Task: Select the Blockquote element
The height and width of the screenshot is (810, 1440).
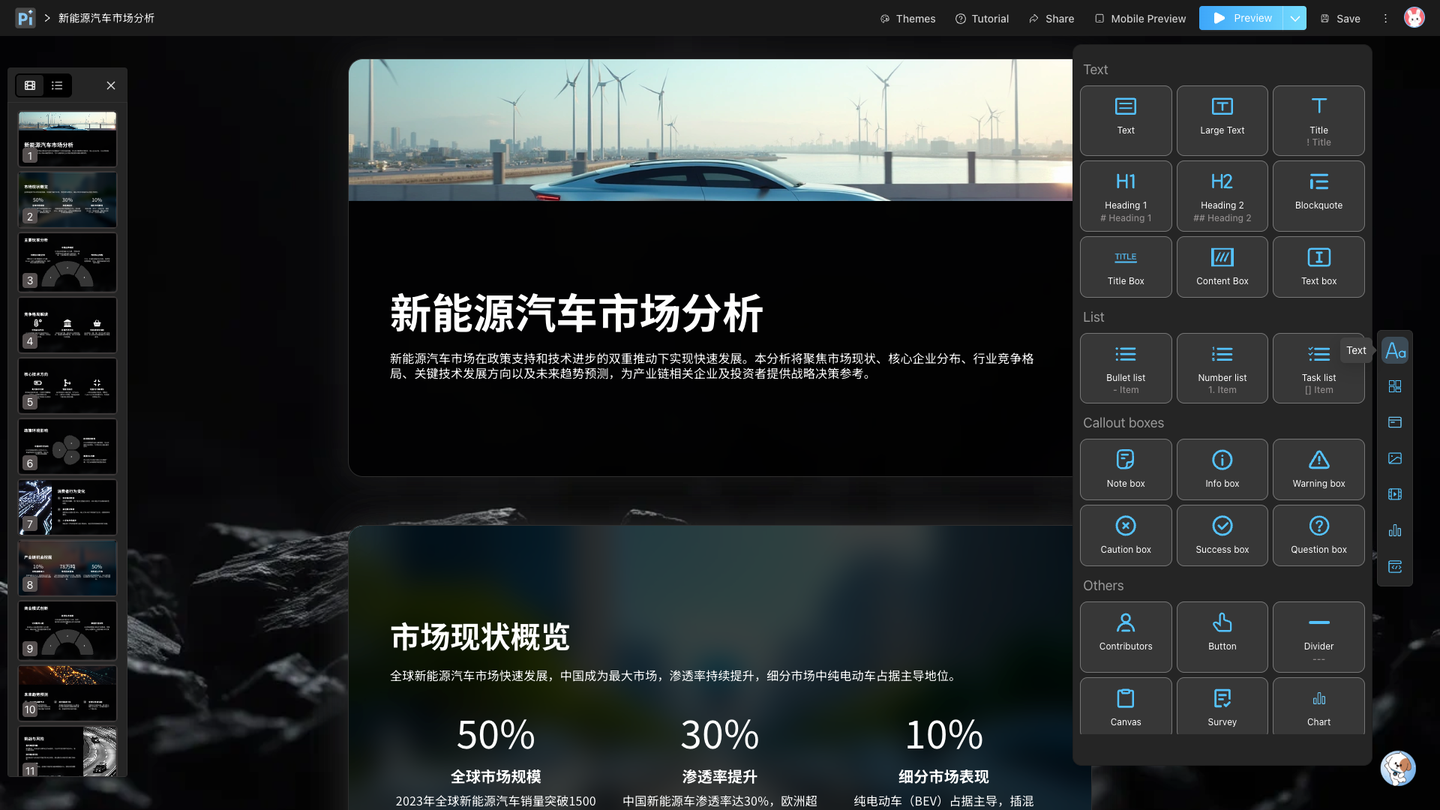Action: coord(1318,195)
